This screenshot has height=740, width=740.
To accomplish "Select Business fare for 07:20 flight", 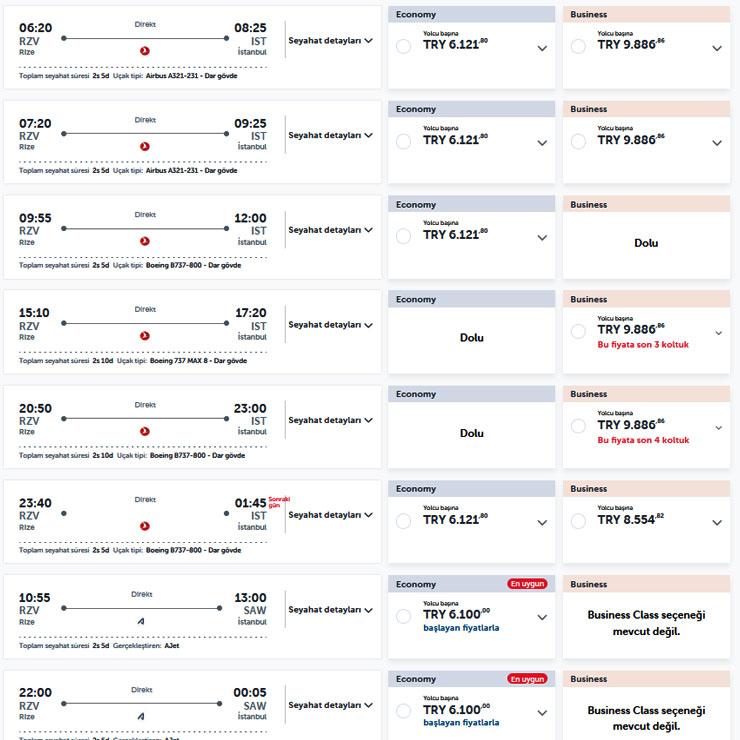I will 578,142.
